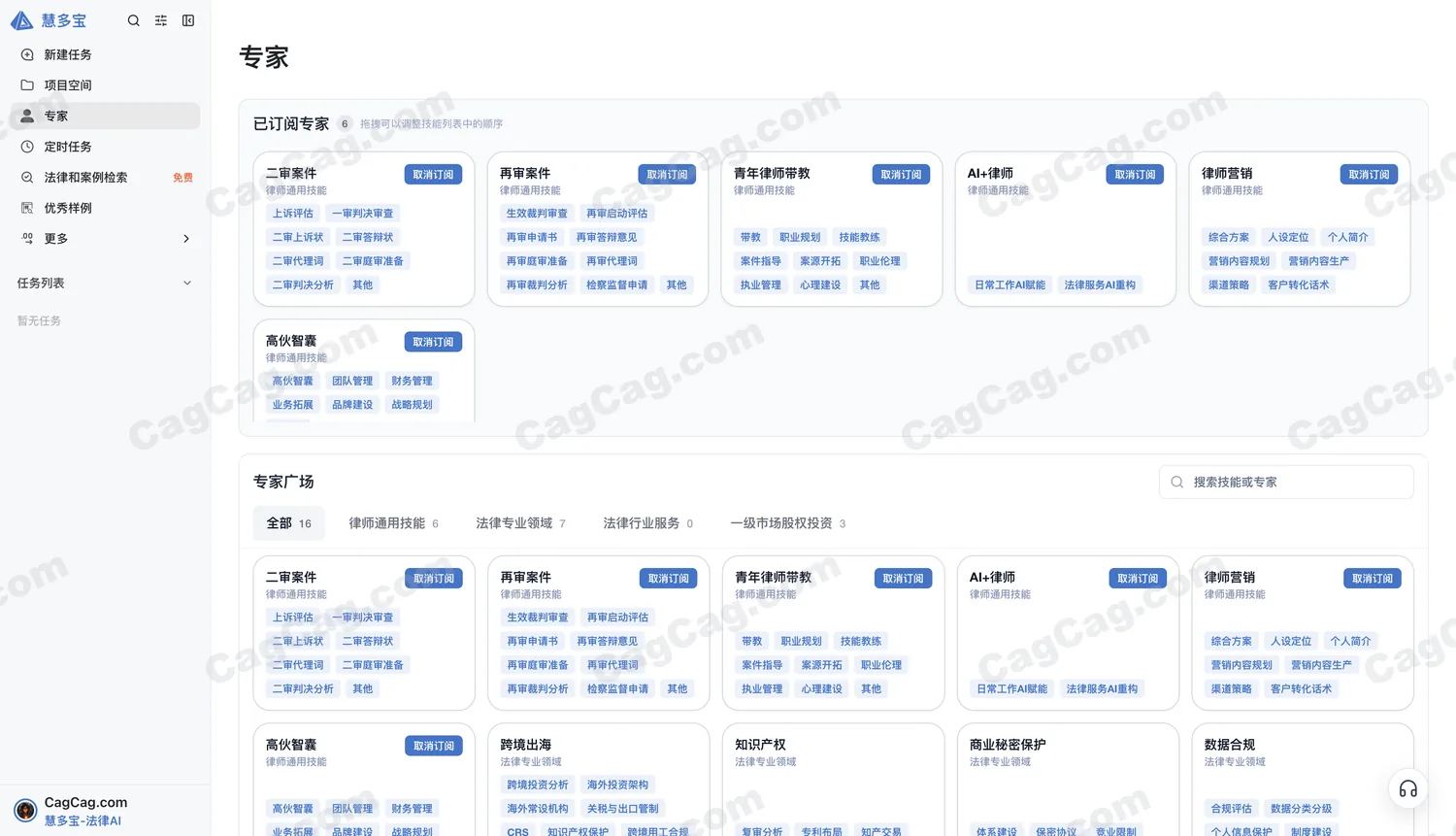Viewport: 1456px width, 836px height.
Task: Unsubscribe 律师营销 in 已订阅专家 section
Action: [1369, 175]
